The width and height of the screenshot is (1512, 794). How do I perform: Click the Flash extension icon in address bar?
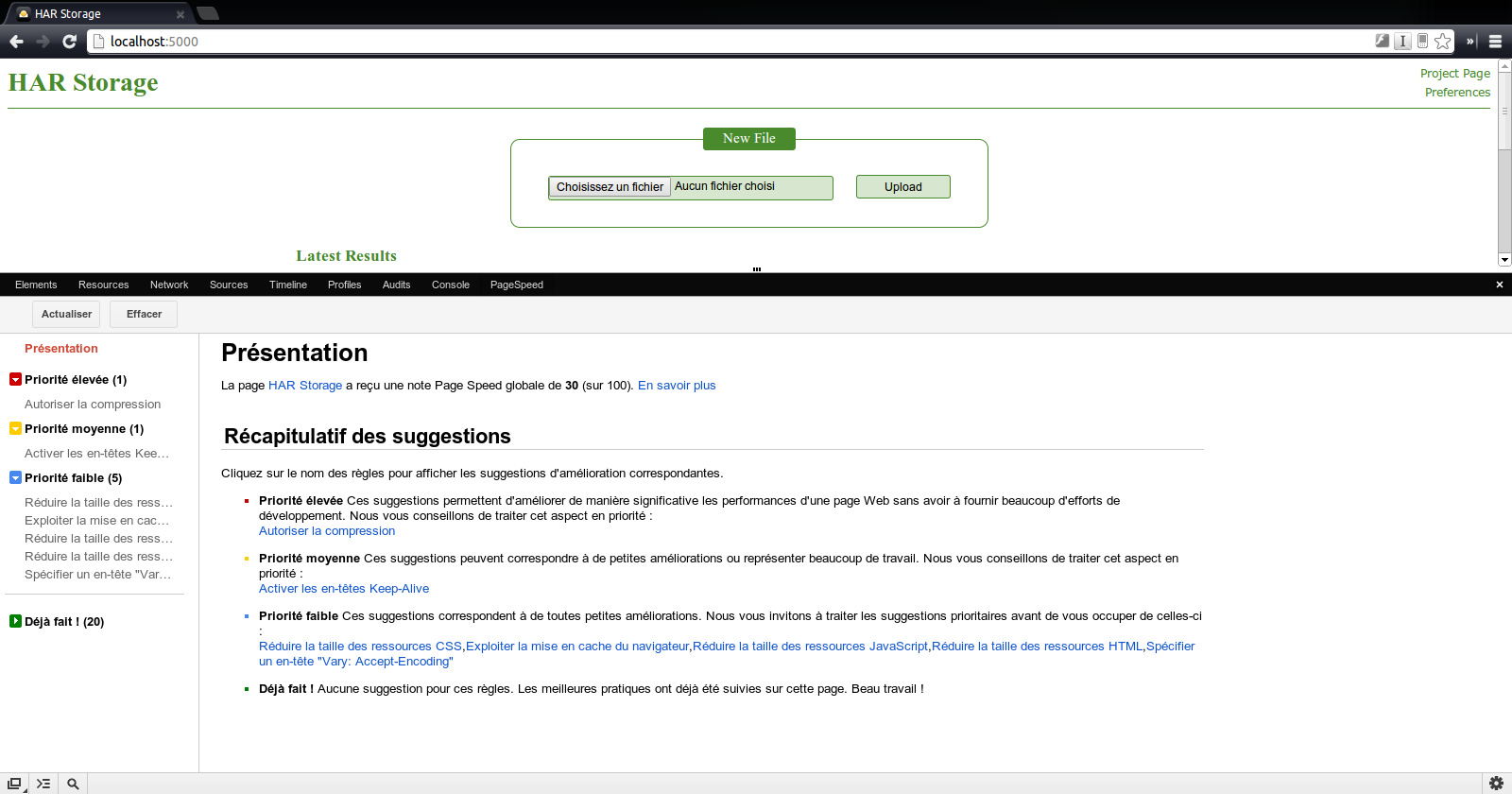1382,41
